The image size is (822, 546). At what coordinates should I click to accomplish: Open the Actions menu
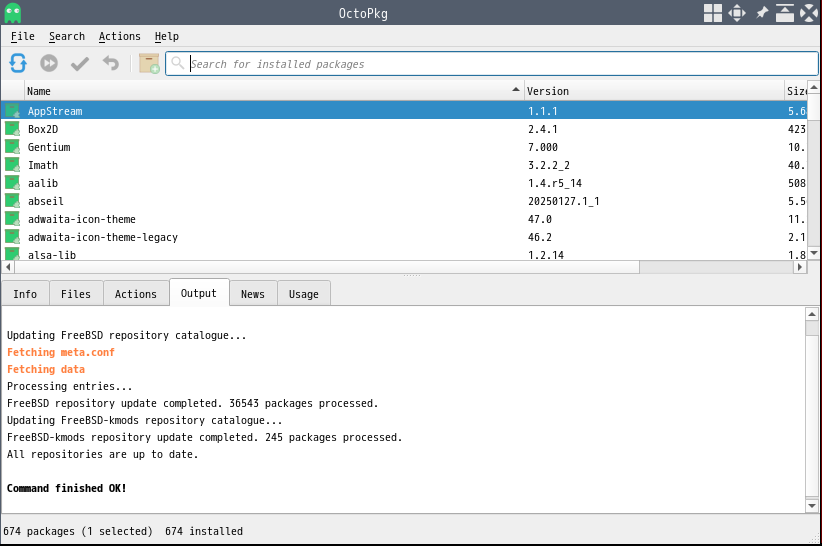coord(120,36)
